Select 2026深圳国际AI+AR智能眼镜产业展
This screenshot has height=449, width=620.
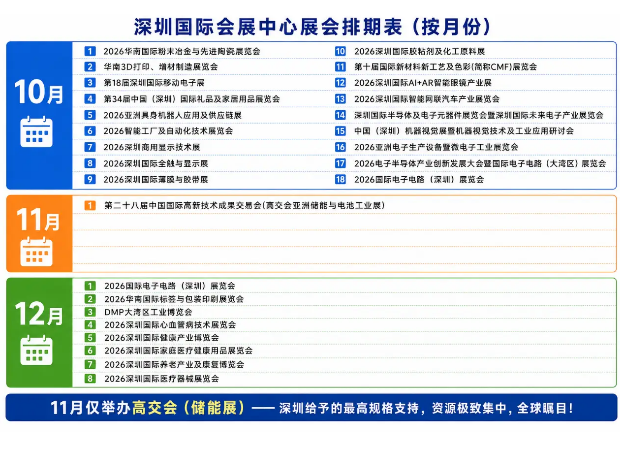pos(423,83)
